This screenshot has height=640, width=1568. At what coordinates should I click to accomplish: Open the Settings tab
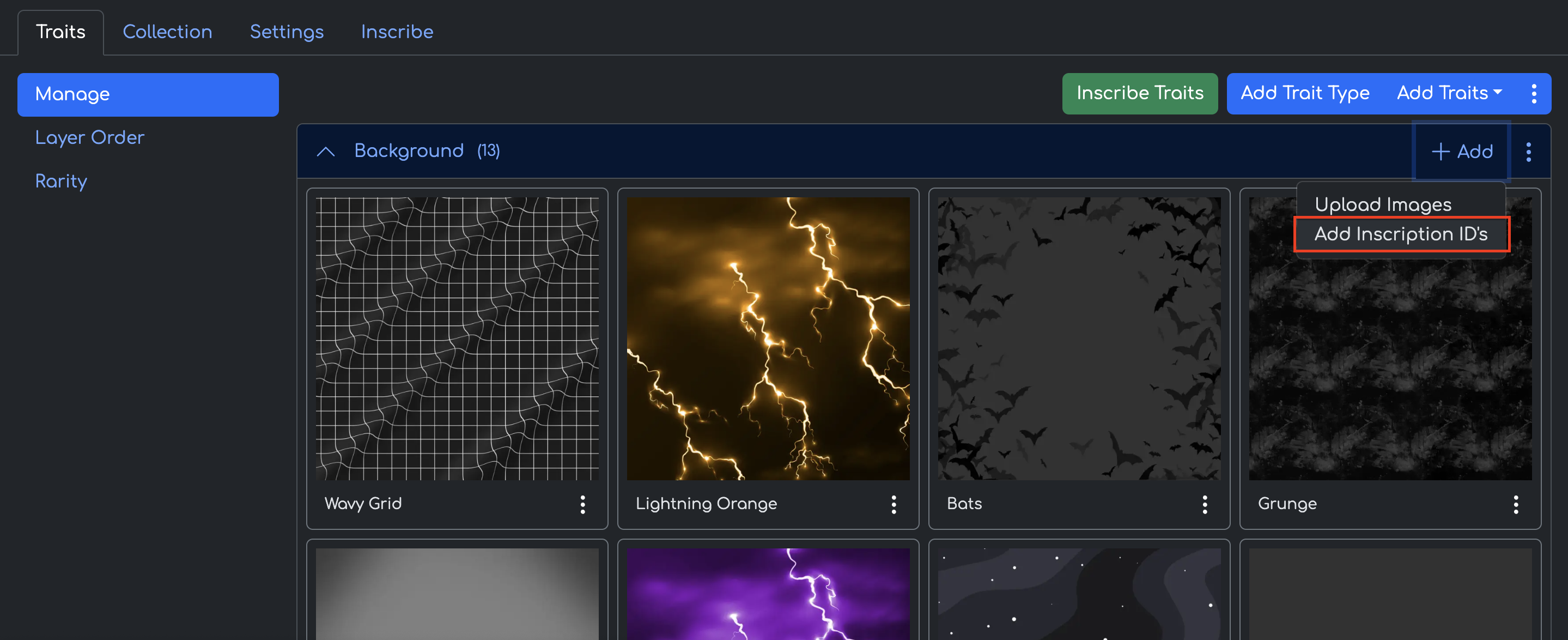[287, 32]
